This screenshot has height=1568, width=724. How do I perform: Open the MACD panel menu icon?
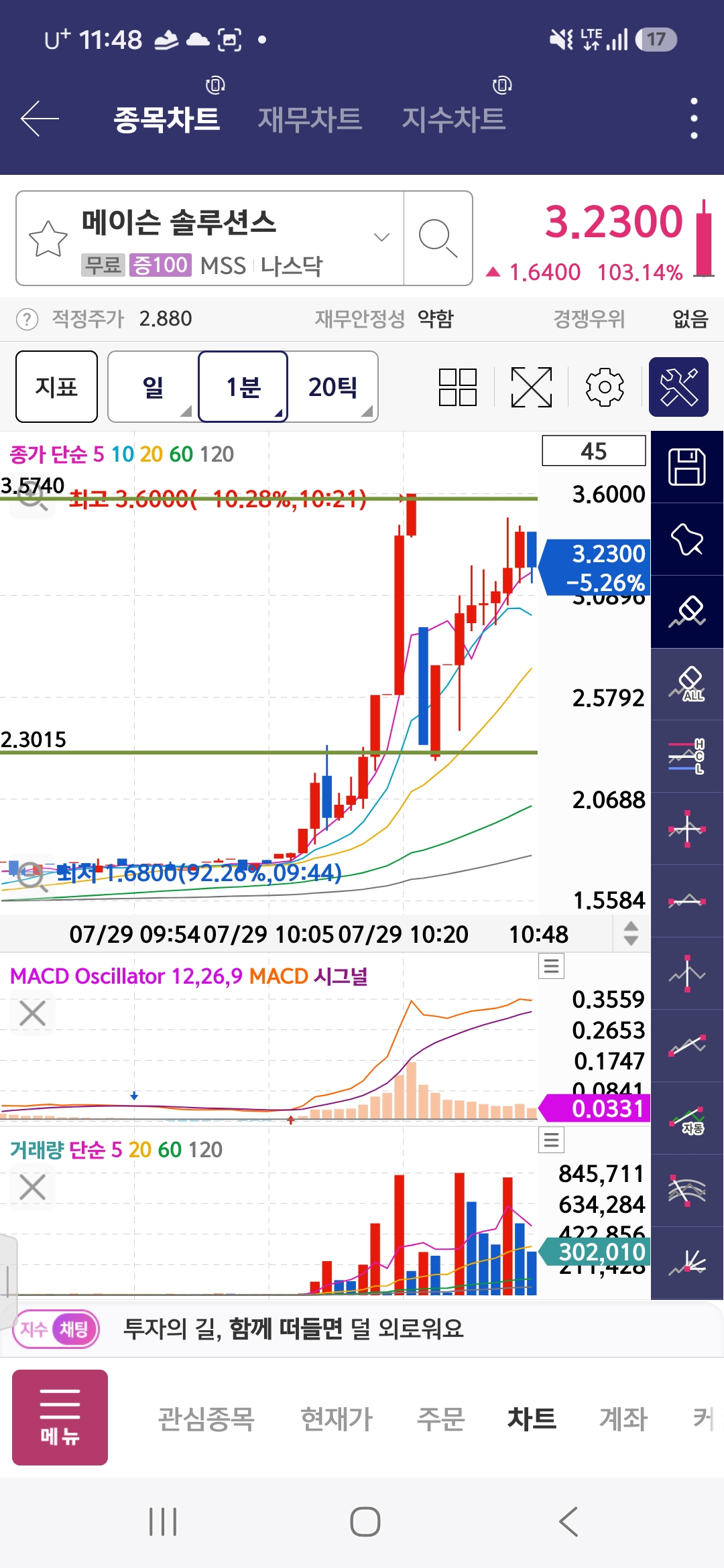(x=552, y=966)
